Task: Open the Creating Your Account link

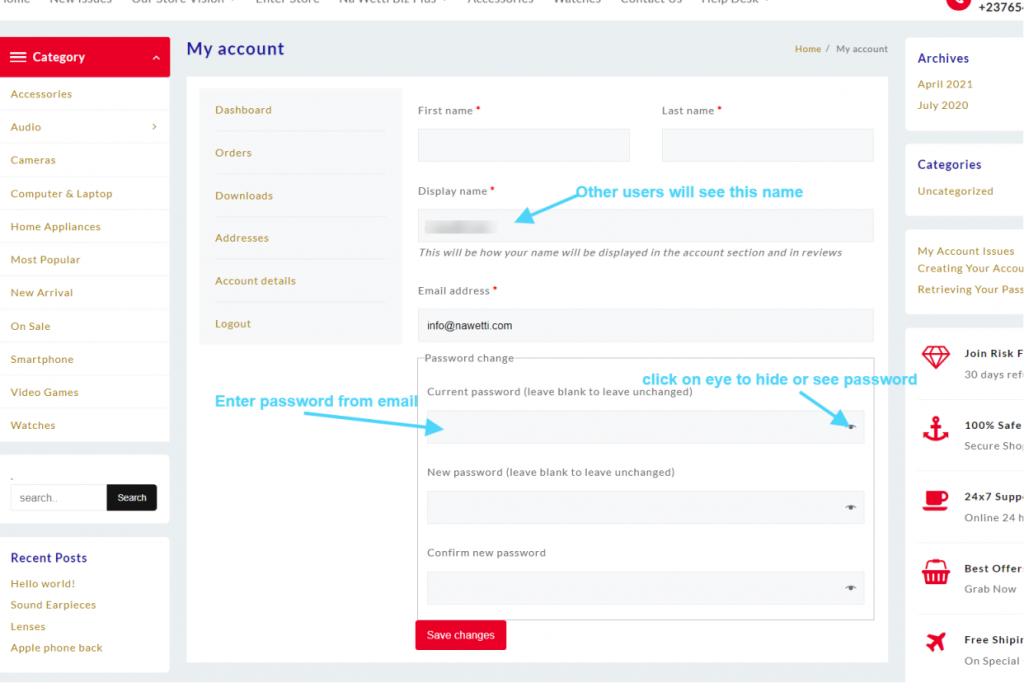Action: pos(970,268)
